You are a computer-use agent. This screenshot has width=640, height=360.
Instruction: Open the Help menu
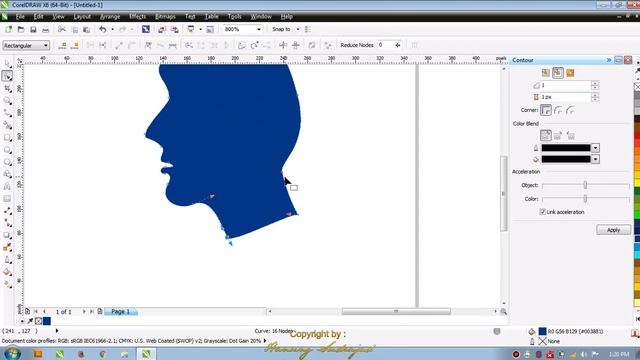pyautogui.click(x=287, y=17)
